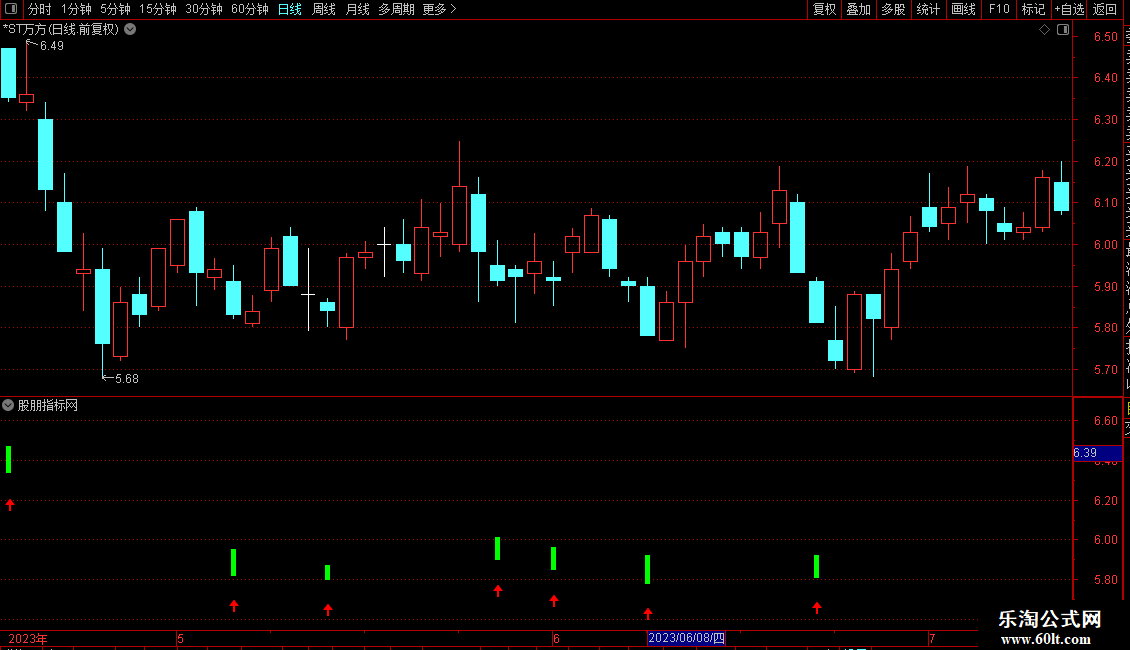Viewport: 1130px width, 650px height.
Task: Open F10 company info
Action: coord(998,9)
